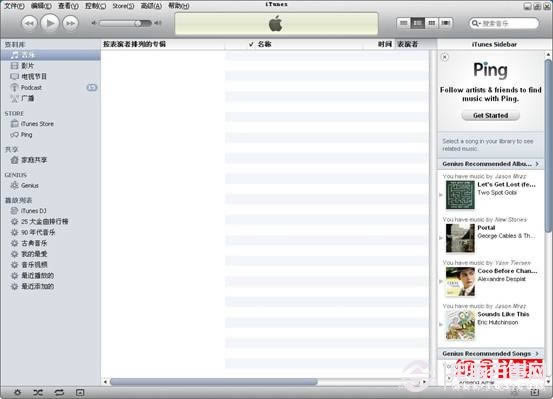Close the Ping promo panel
The image size is (553, 399).
coord(445,57)
